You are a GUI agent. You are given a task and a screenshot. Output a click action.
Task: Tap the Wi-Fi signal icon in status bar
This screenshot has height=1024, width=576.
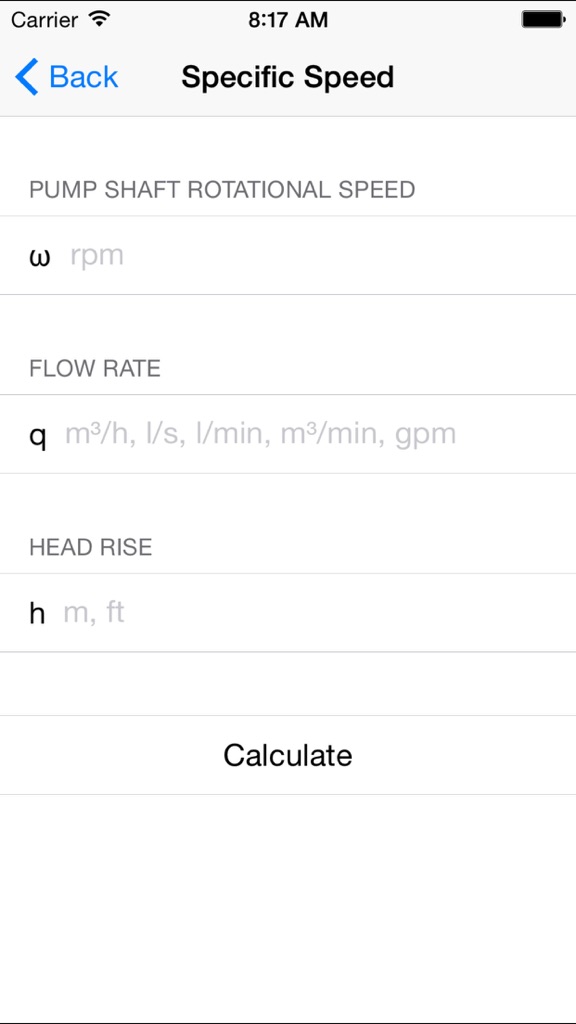tap(99, 19)
